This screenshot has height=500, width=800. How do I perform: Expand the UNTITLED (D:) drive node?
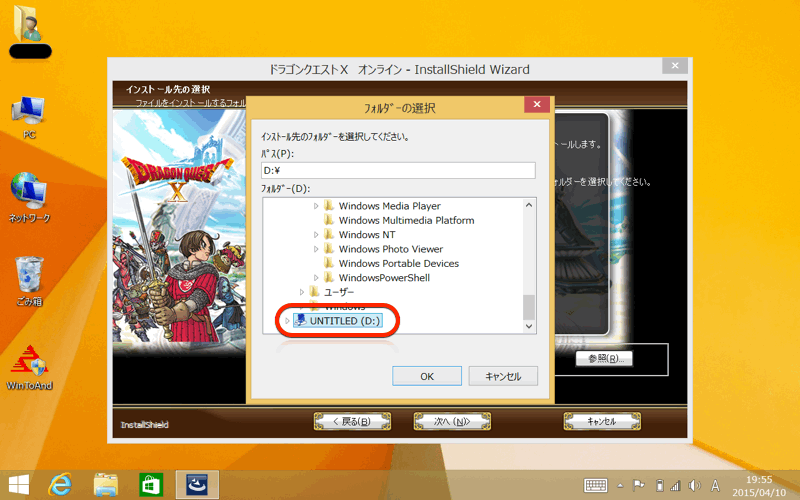tap(286, 321)
